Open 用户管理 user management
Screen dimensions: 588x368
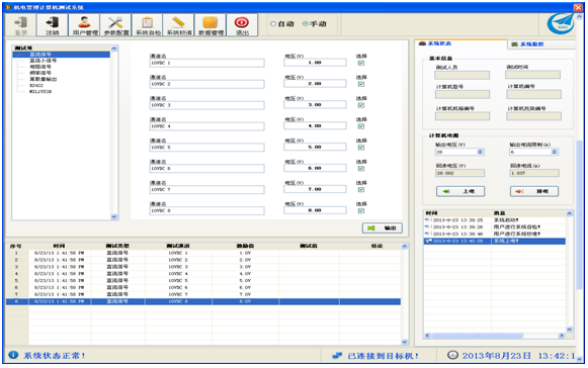84,25
